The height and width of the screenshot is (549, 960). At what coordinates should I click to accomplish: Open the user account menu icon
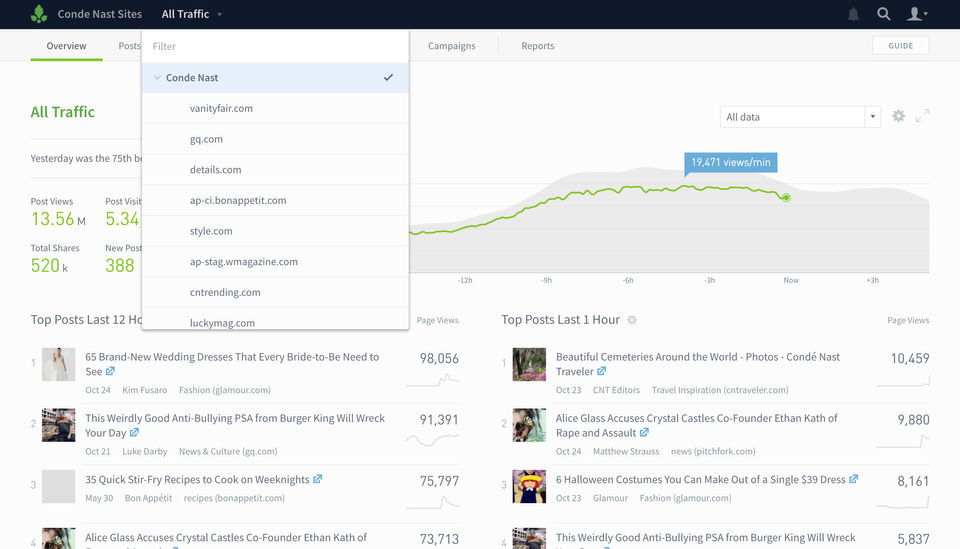917,13
